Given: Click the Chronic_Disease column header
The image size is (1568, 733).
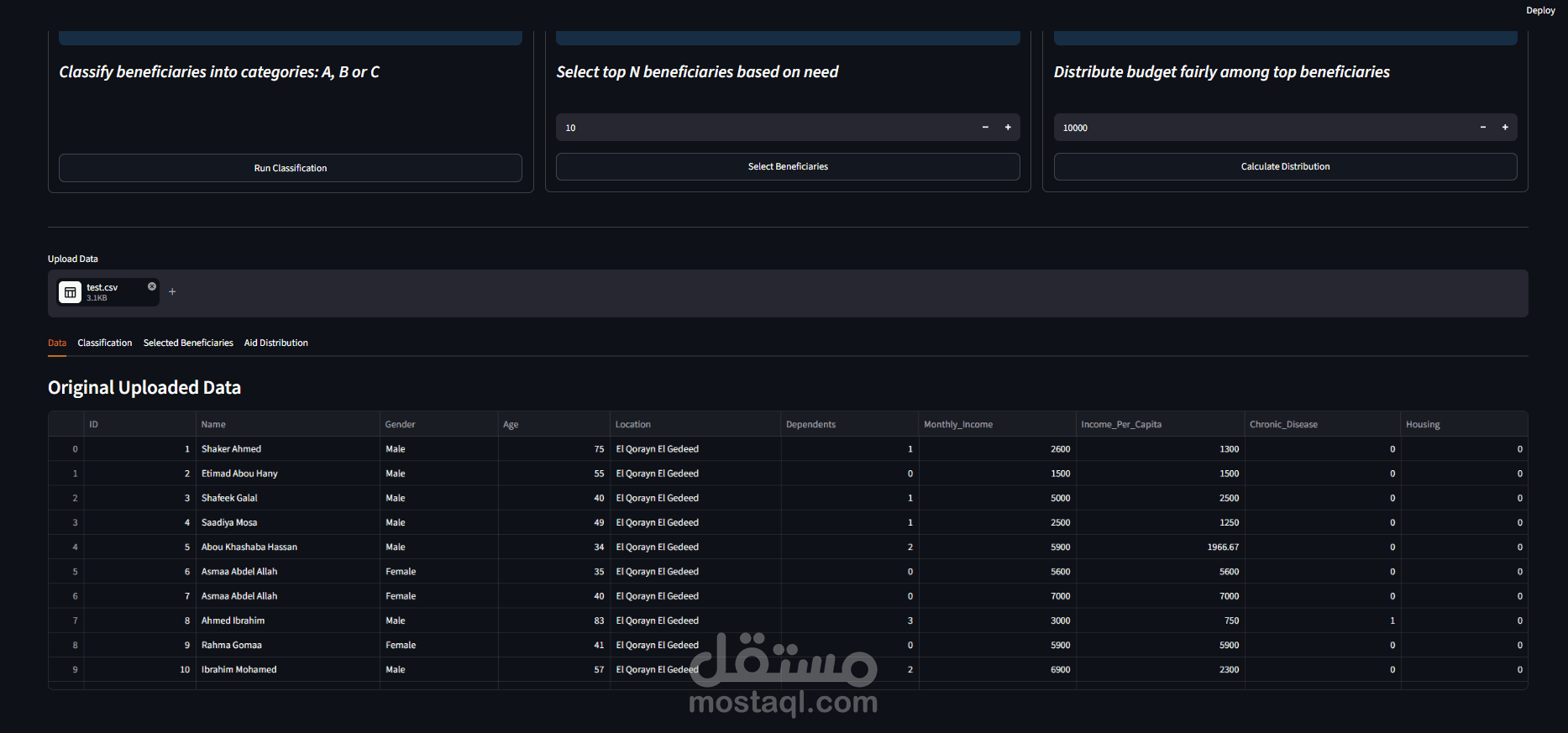Looking at the screenshot, I should (1323, 424).
